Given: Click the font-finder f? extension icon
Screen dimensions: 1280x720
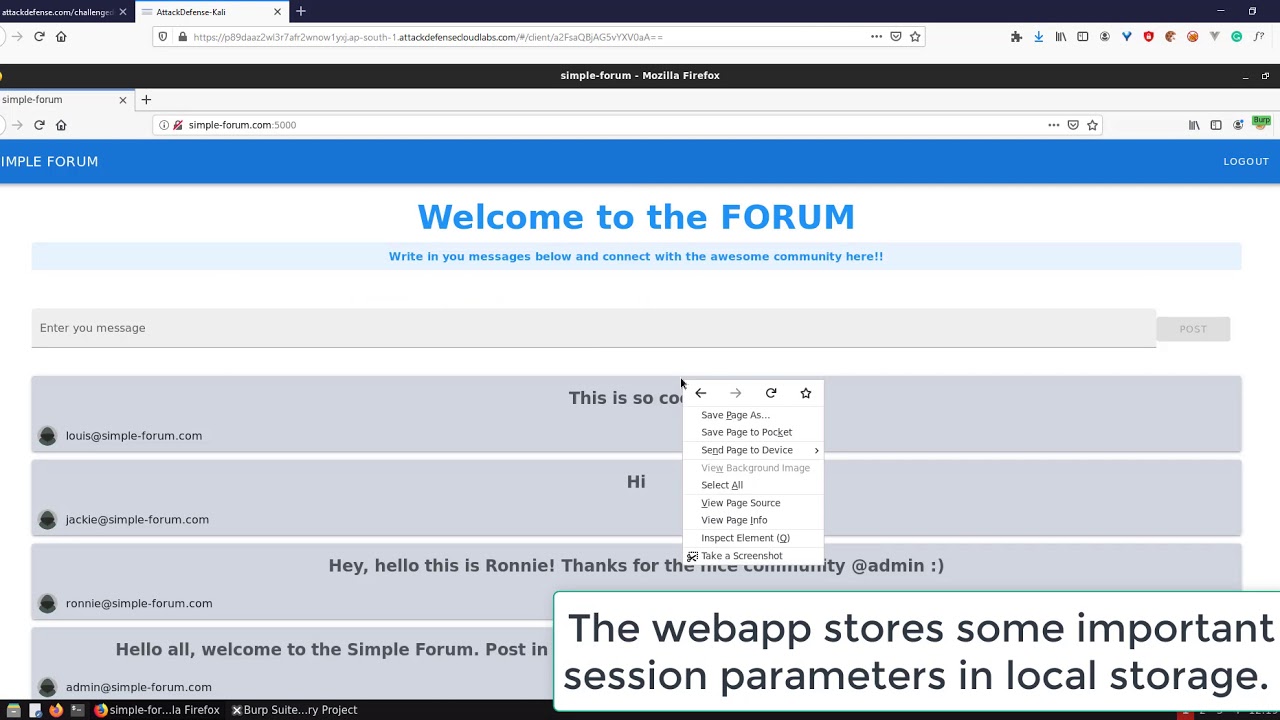Looking at the screenshot, I should (1258, 37).
